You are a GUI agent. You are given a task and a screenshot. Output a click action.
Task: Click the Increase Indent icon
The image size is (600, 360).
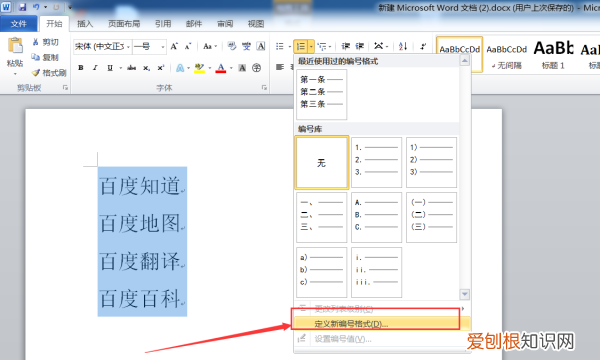click(x=360, y=46)
